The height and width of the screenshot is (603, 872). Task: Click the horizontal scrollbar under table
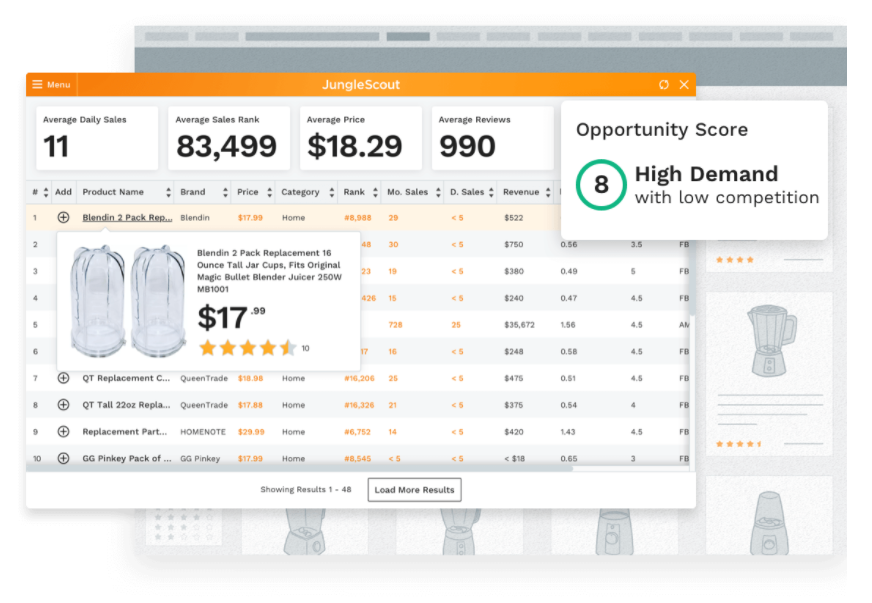tap(299, 469)
